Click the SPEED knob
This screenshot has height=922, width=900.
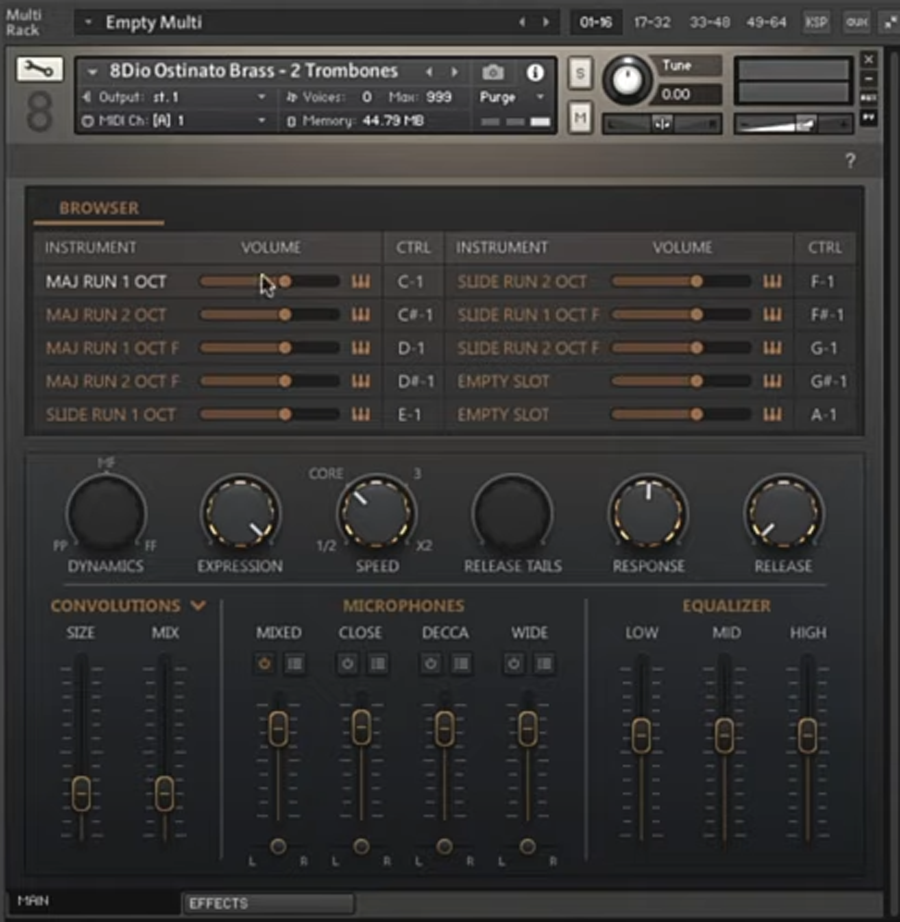point(376,513)
